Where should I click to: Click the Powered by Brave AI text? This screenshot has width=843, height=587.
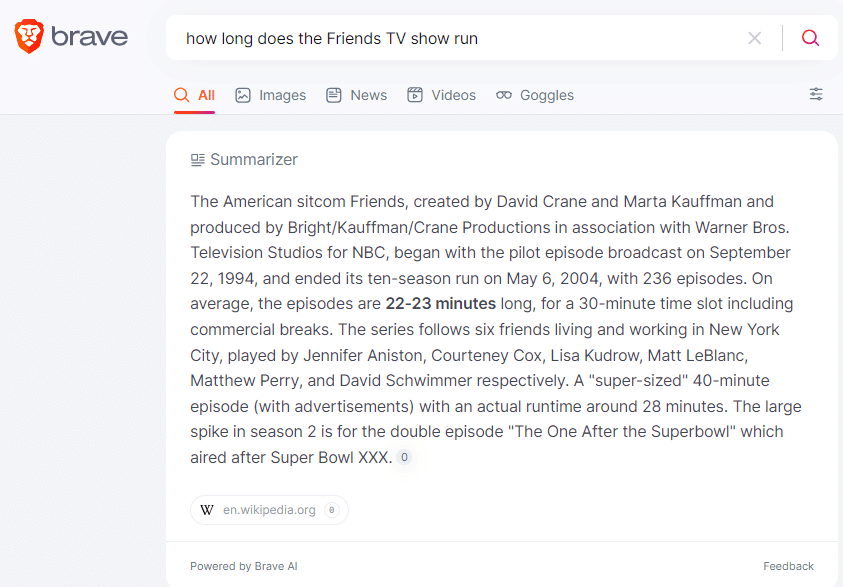[x=244, y=566]
